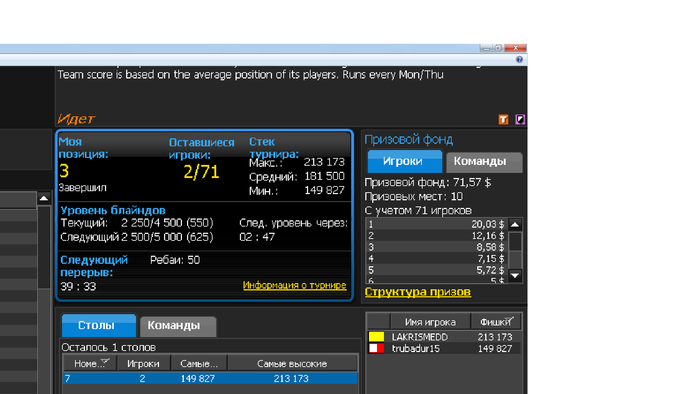This screenshot has height=394, width=700.
Task: Click the Призовых мест: 10 text
Action: [413, 197]
